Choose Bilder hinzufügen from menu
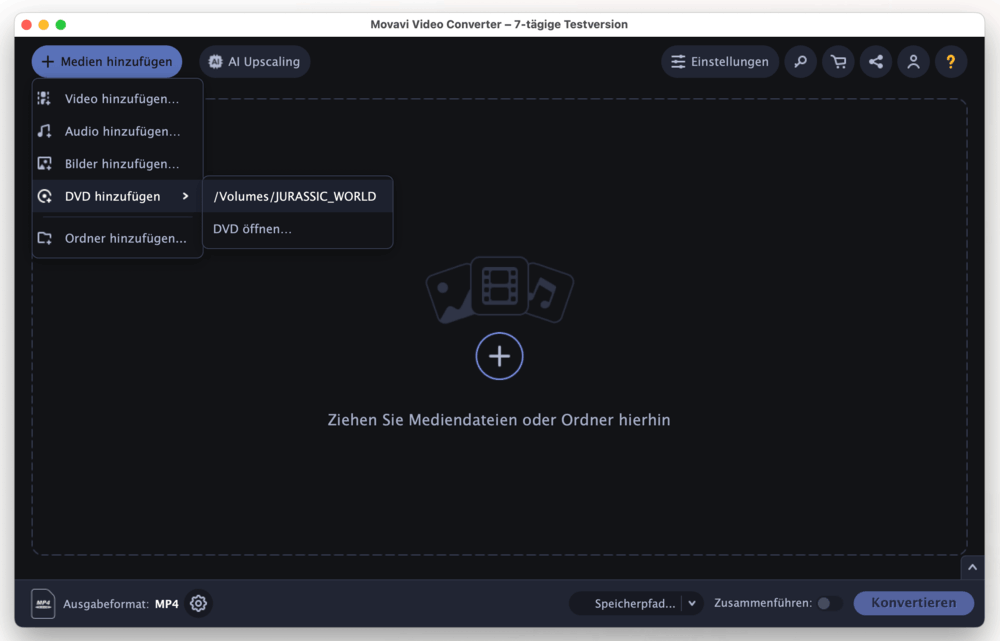The height and width of the screenshot is (641, 1000). pos(117,163)
